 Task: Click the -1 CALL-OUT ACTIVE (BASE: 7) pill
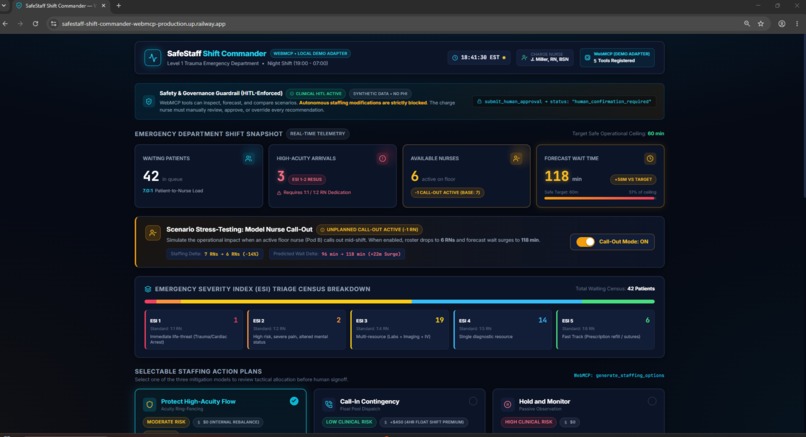[447, 193]
